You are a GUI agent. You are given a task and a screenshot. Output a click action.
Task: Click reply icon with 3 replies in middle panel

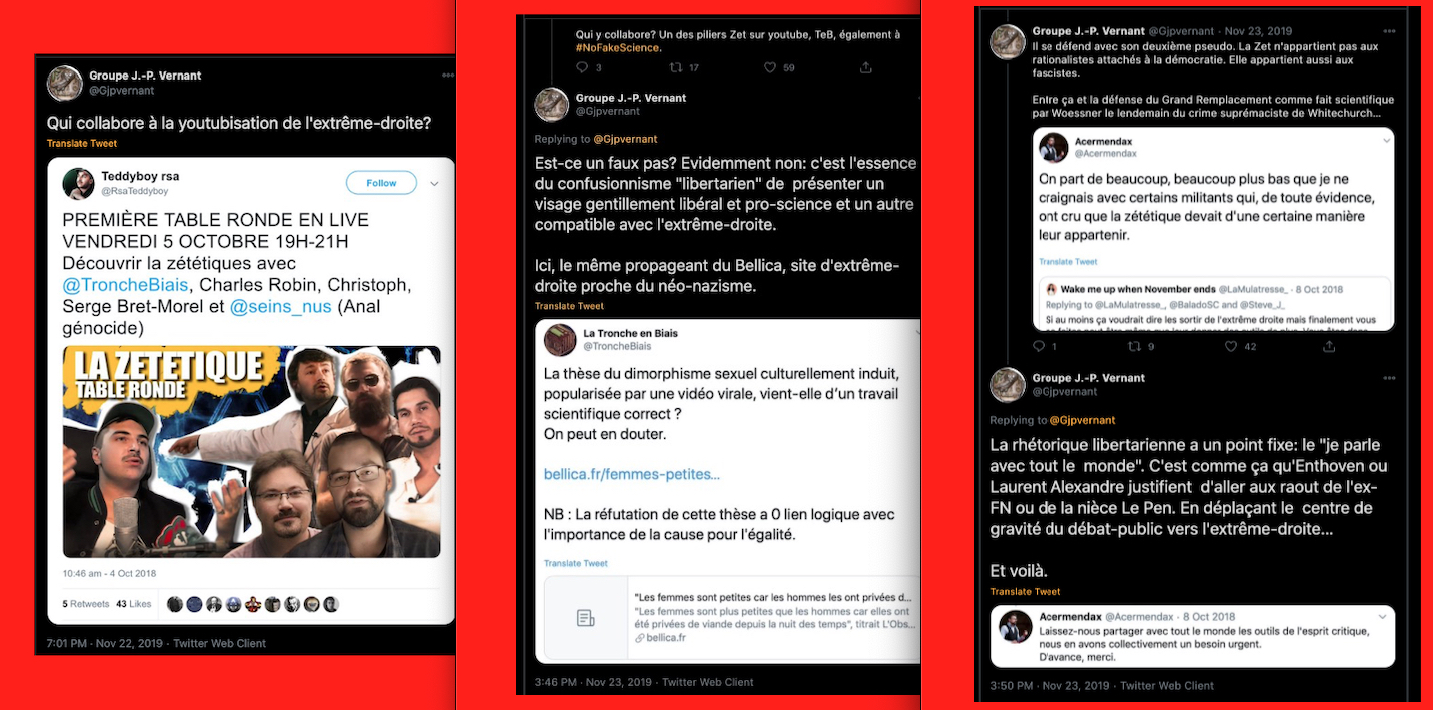582,67
